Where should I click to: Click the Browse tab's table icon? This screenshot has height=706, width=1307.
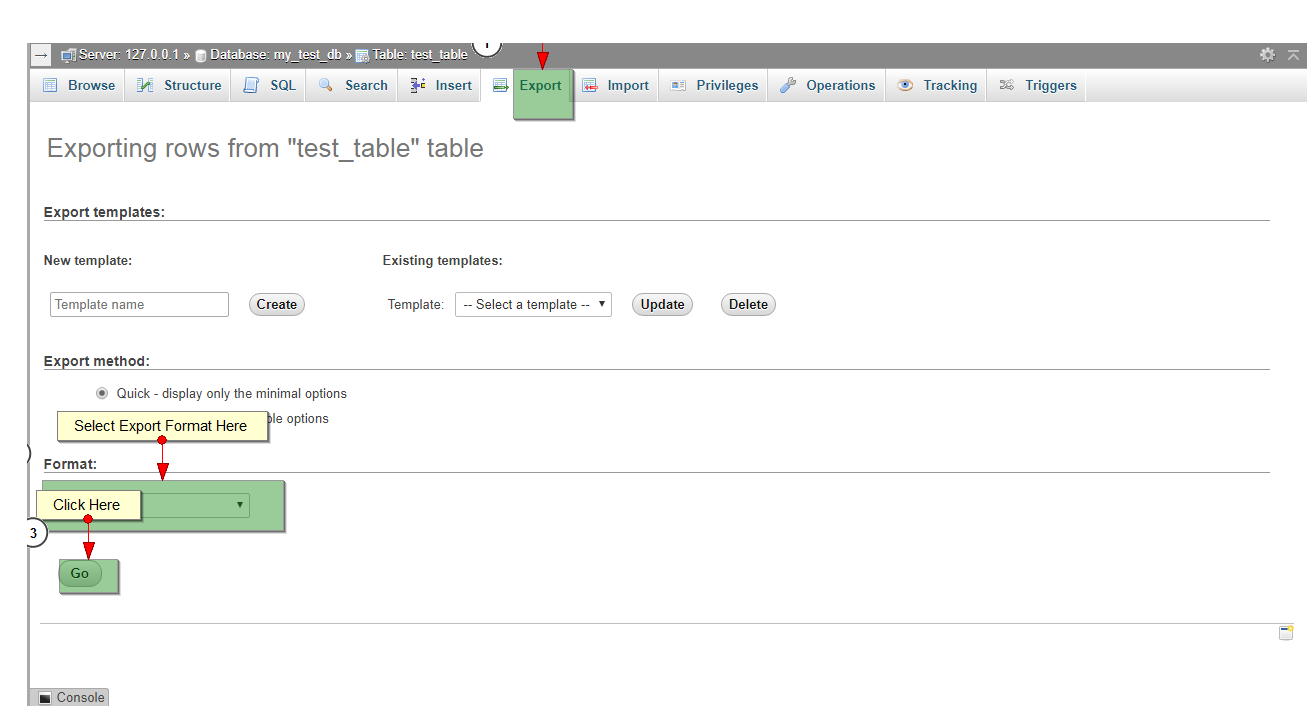pyautogui.click(x=50, y=85)
